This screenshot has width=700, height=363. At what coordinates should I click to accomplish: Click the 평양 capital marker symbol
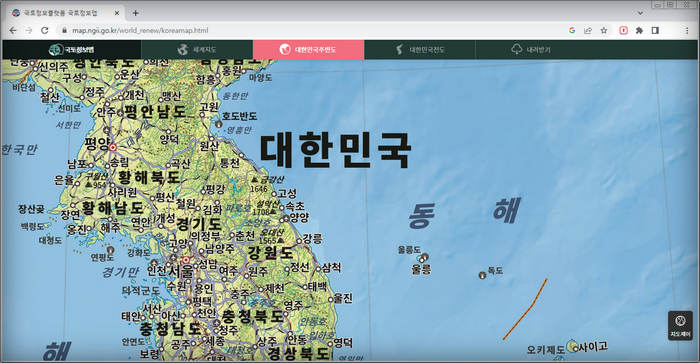(113, 147)
